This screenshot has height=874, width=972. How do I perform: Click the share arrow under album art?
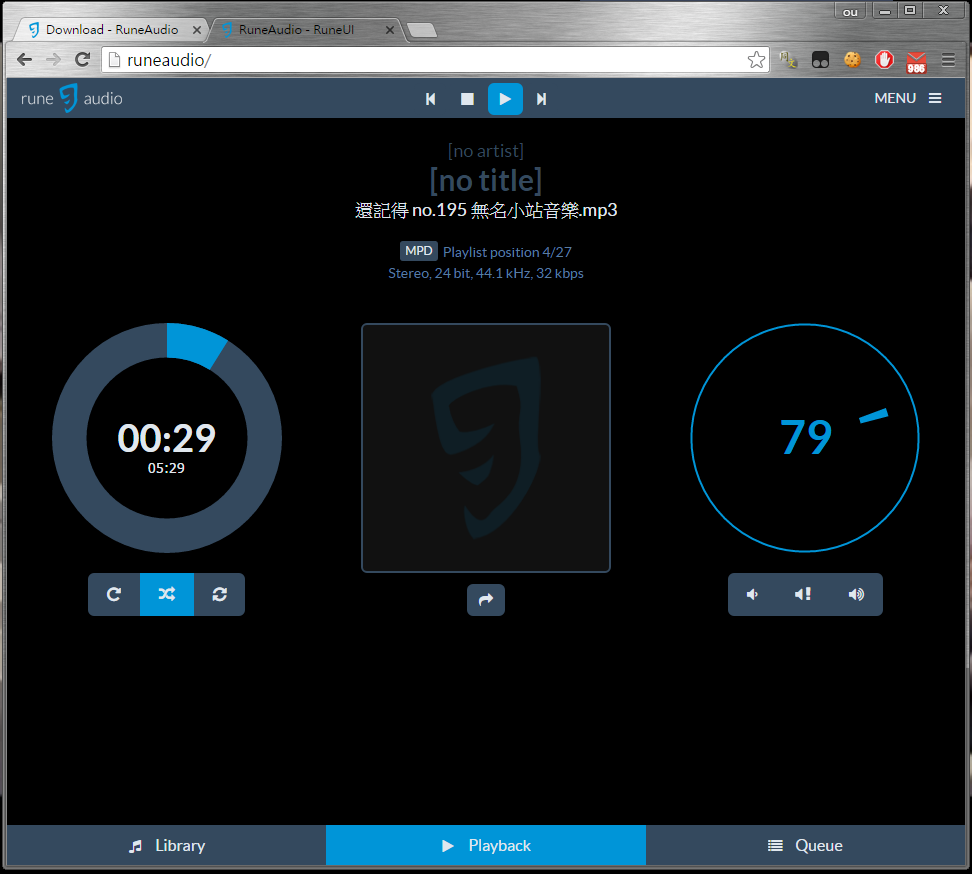coord(486,600)
